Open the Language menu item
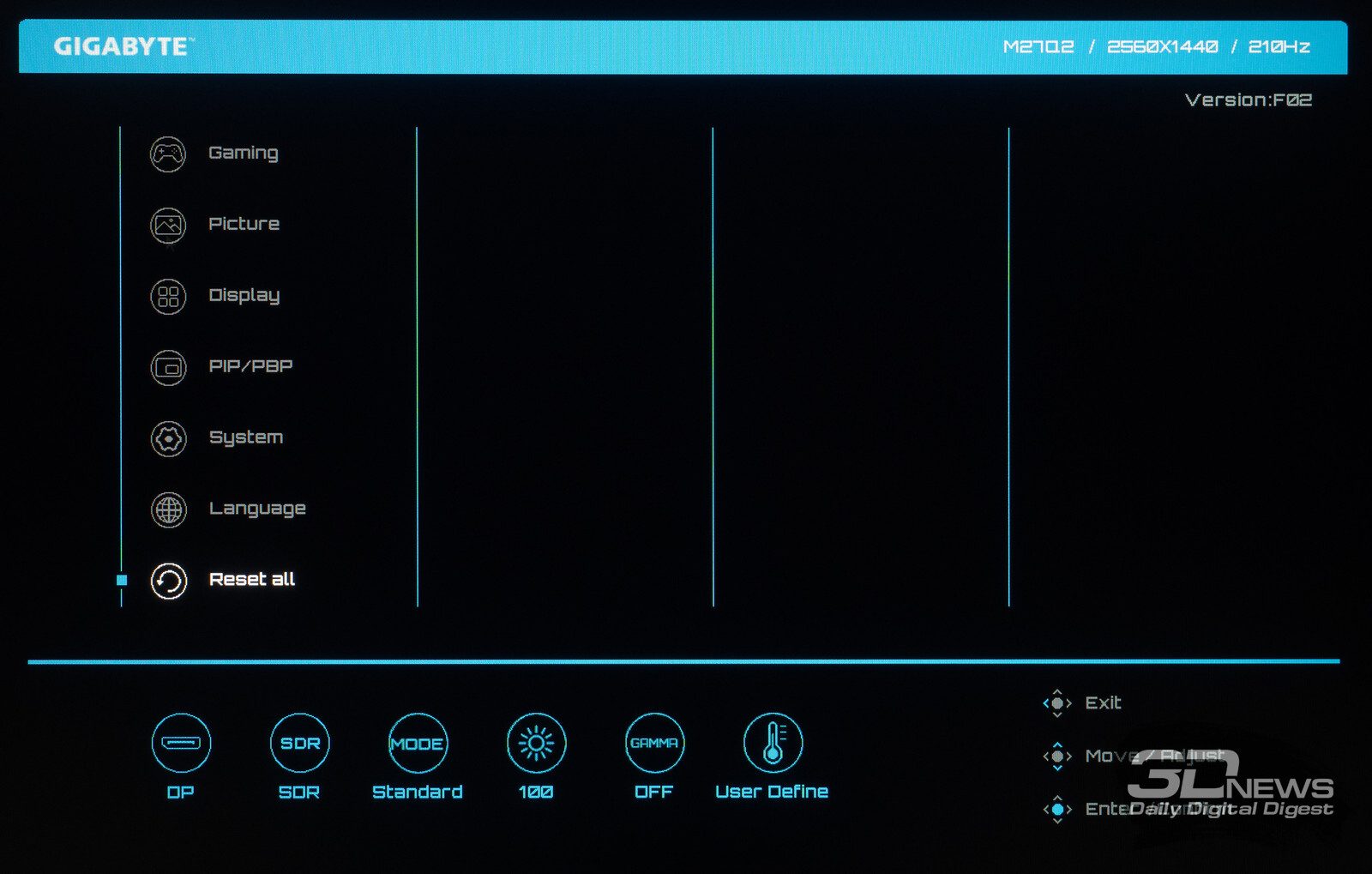 [257, 509]
